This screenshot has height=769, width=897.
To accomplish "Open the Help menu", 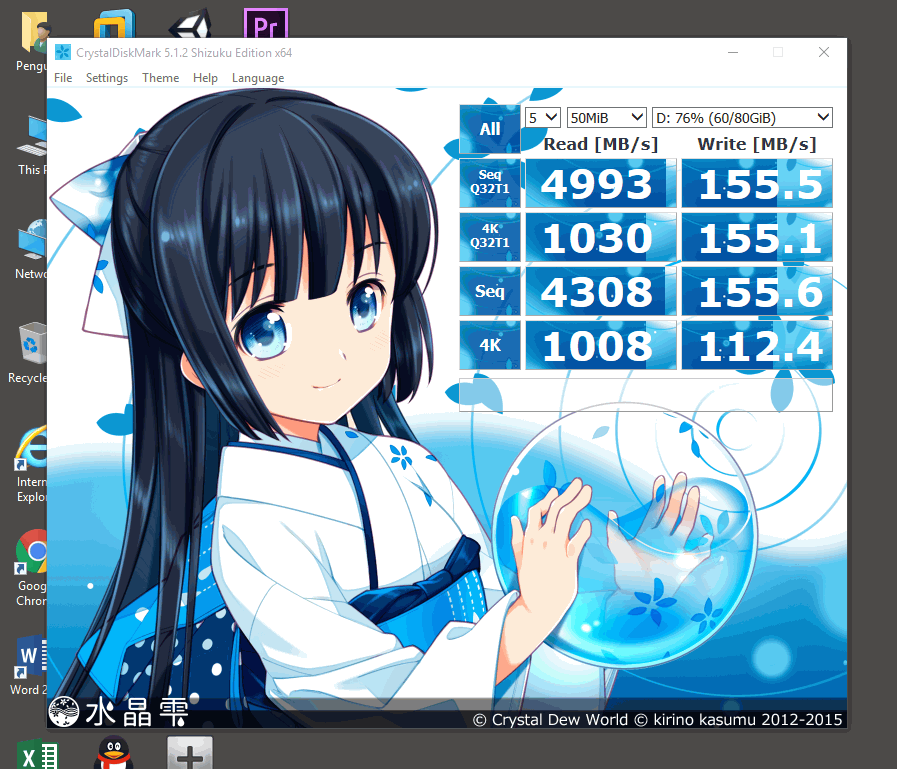I will (205, 78).
